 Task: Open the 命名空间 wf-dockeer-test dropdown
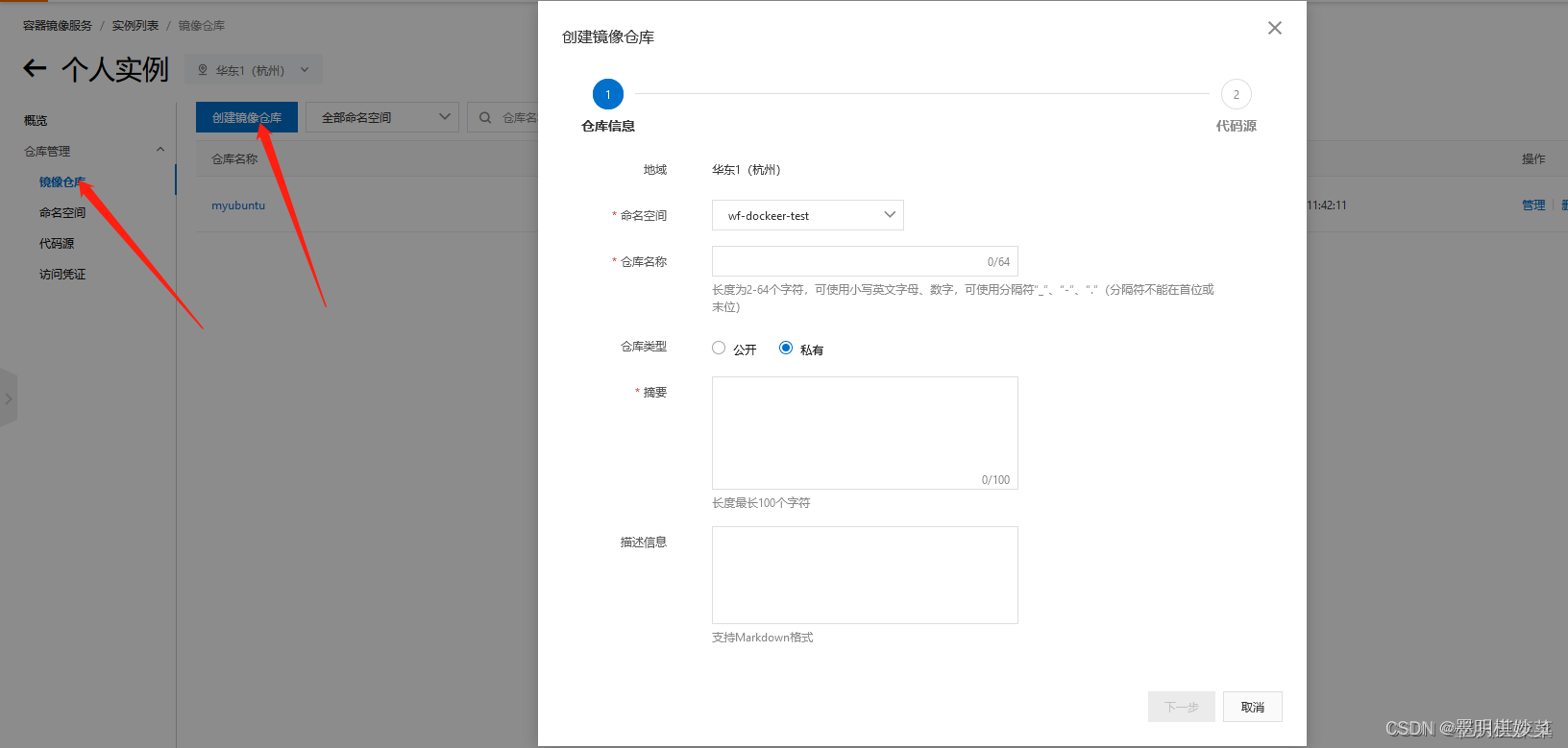point(808,215)
